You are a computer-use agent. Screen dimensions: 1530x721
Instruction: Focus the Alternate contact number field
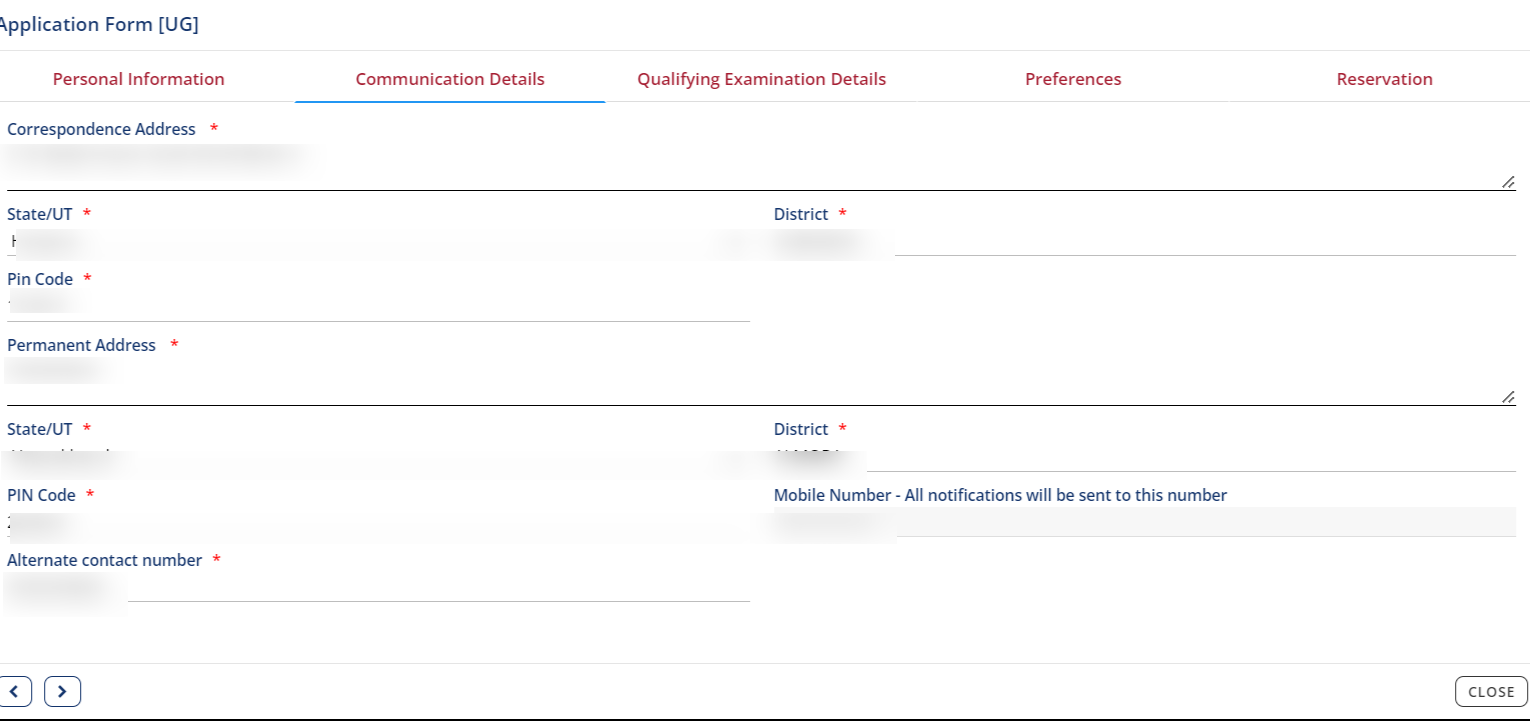pyautogui.click(x=378, y=587)
